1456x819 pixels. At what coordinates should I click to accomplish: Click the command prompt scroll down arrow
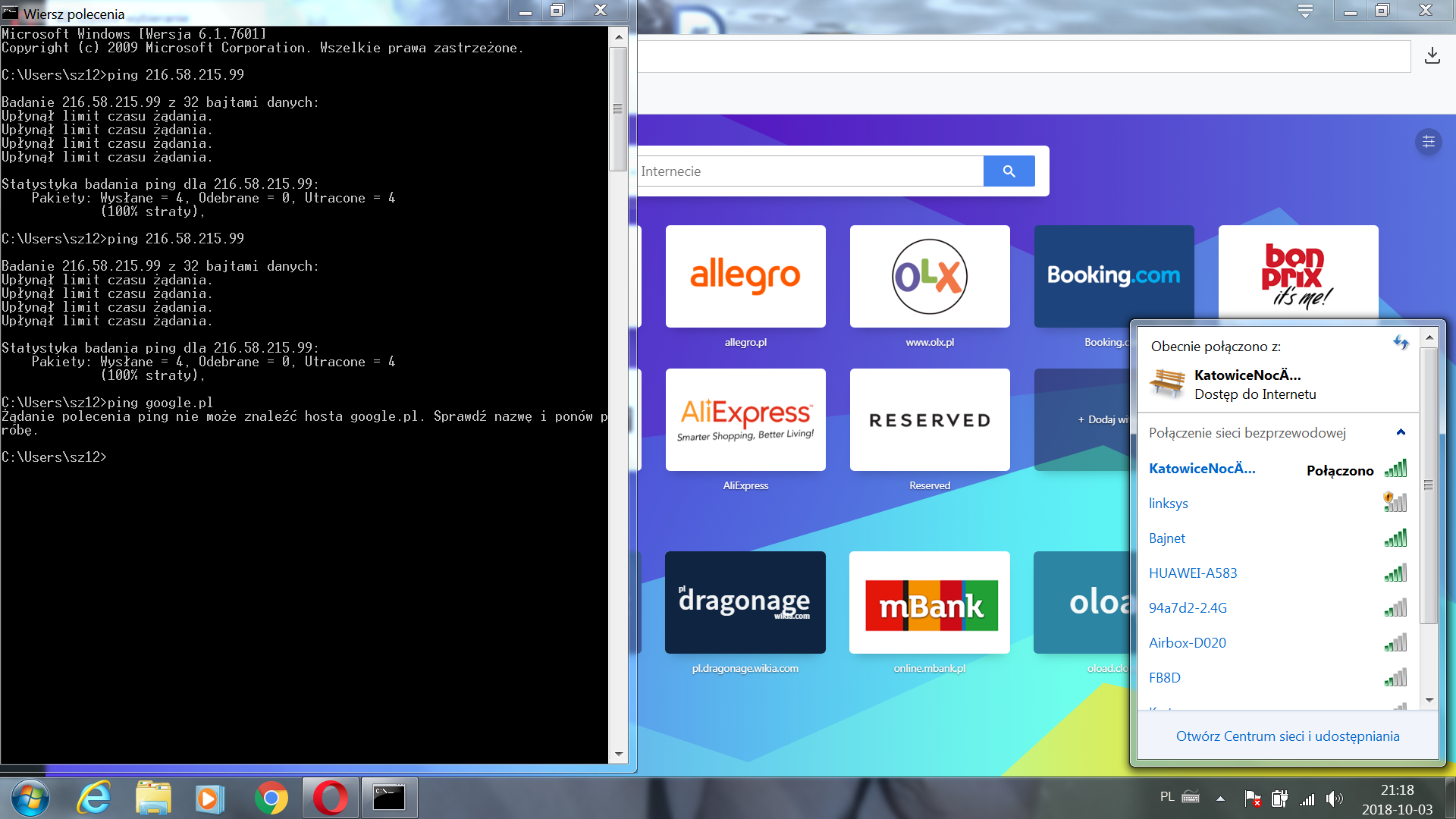(619, 755)
